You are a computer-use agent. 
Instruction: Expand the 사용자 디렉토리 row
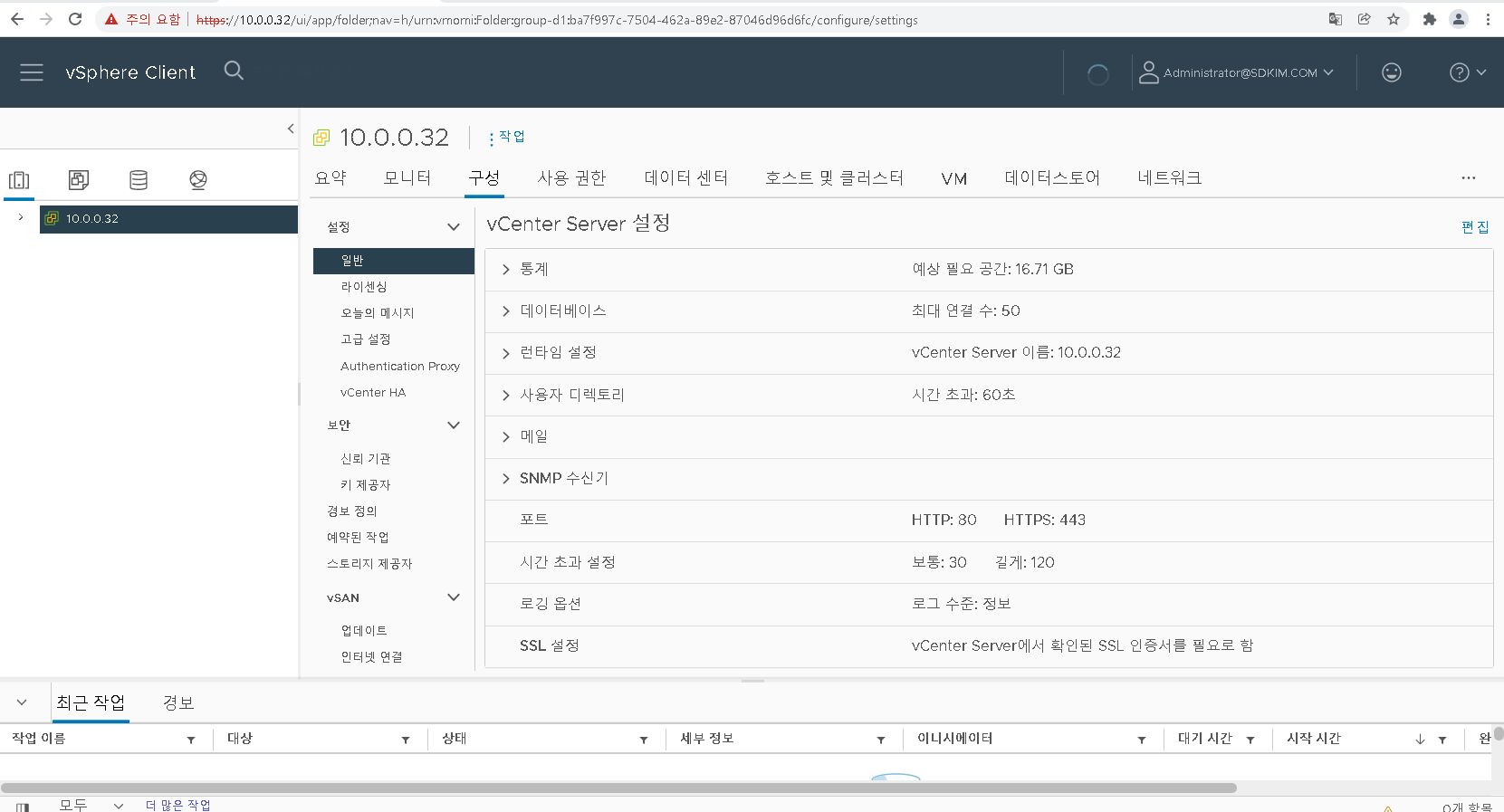click(506, 395)
